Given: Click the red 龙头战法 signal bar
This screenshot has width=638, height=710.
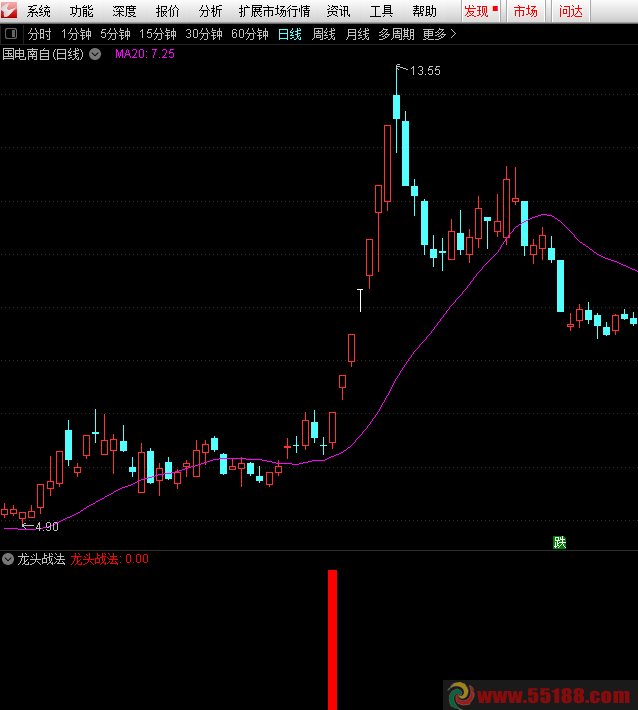Looking at the screenshot, I should [x=332, y=639].
